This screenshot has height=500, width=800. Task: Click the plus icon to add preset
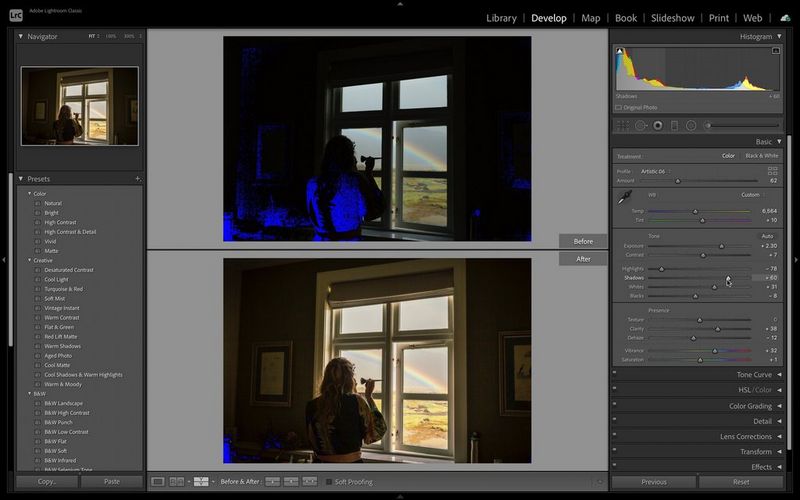click(x=138, y=179)
